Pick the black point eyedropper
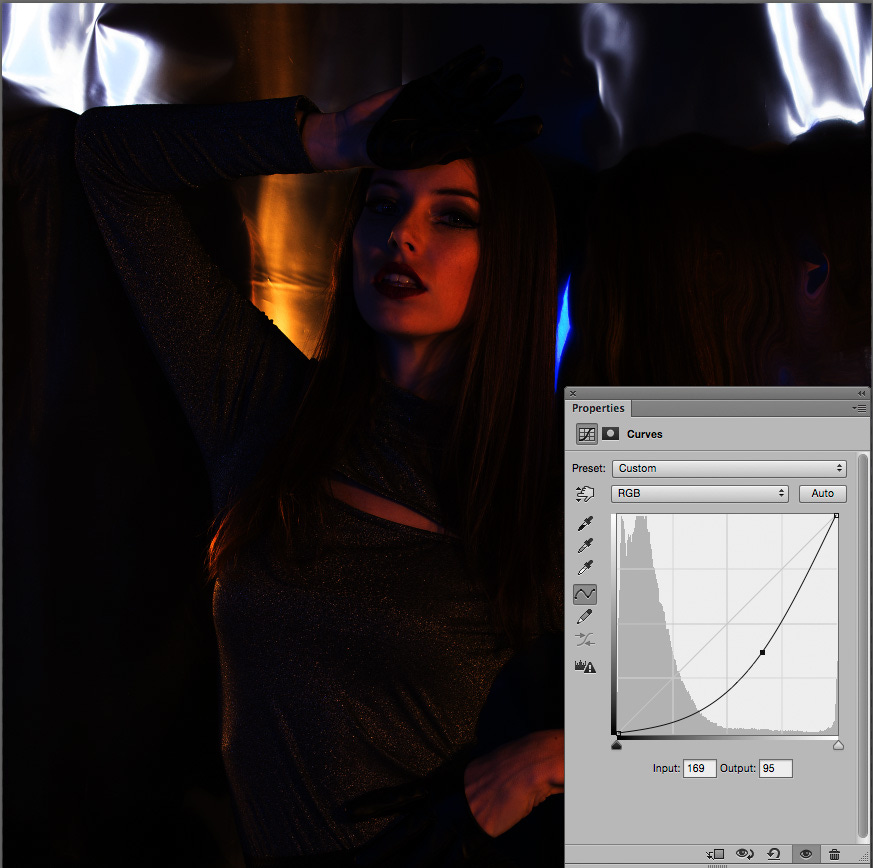This screenshot has width=873, height=868. tap(585, 523)
